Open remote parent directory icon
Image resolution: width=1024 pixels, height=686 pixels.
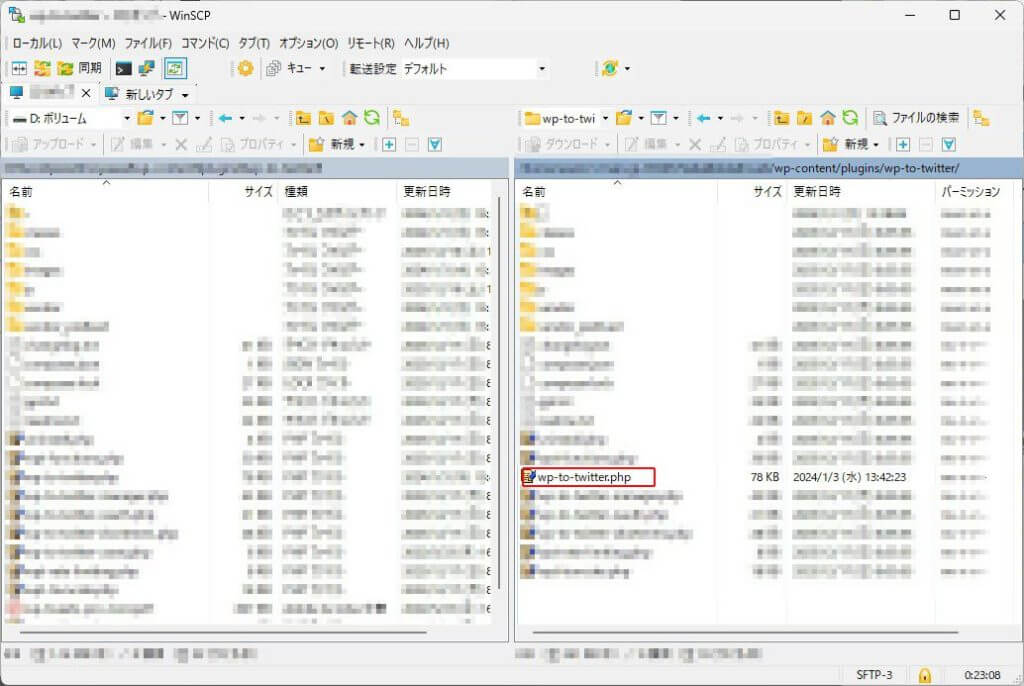[x=781, y=118]
